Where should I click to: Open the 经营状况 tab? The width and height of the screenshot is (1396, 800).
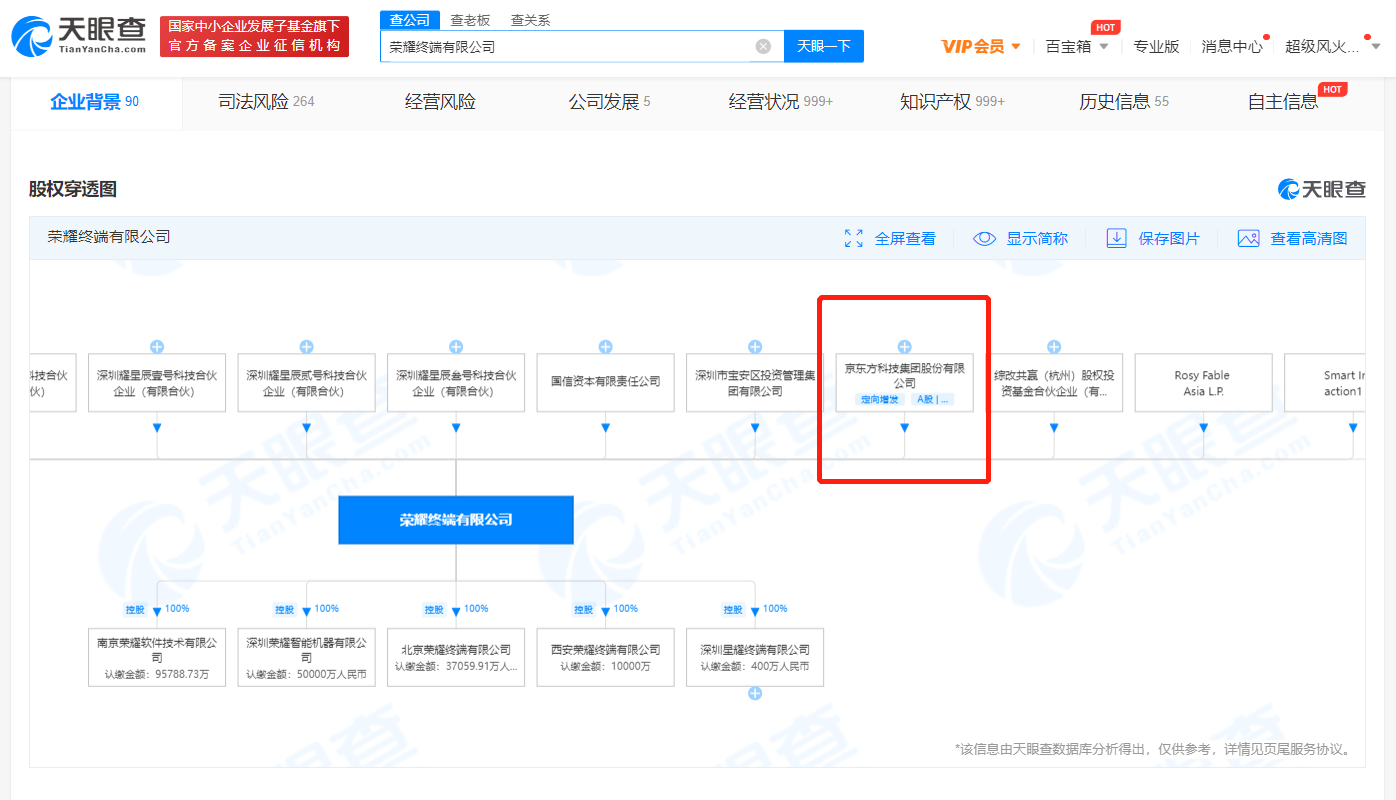tap(780, 102)
